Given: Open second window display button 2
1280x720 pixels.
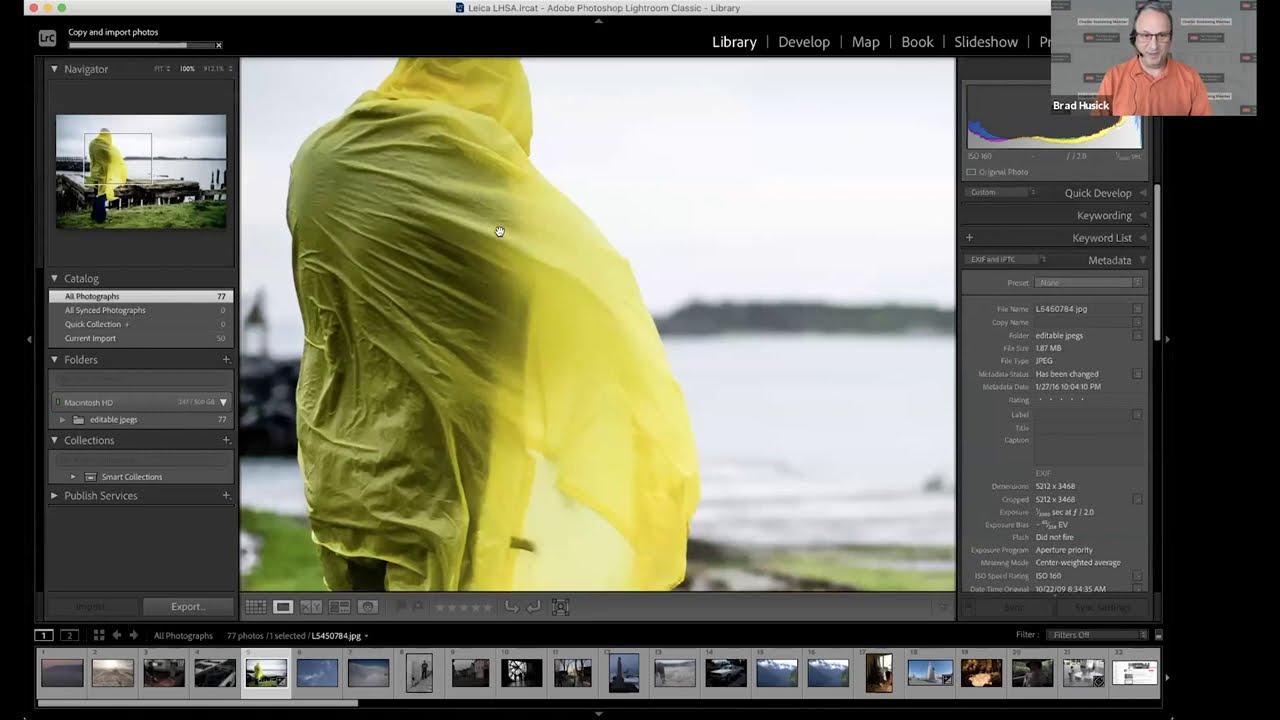Looking at the screenshot, I should tap(69, 635).
